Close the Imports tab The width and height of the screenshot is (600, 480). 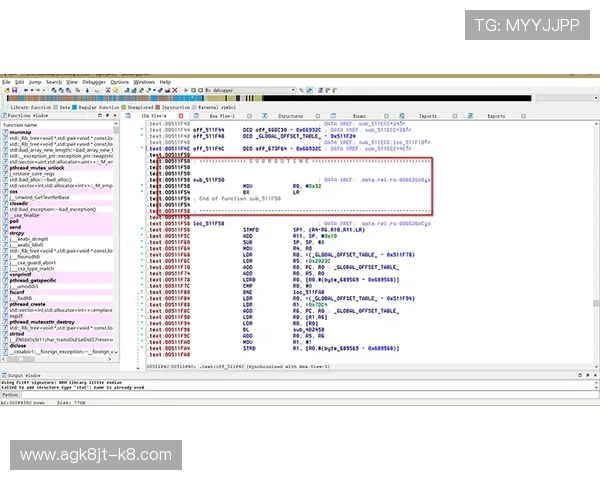[x=455, y=116]
